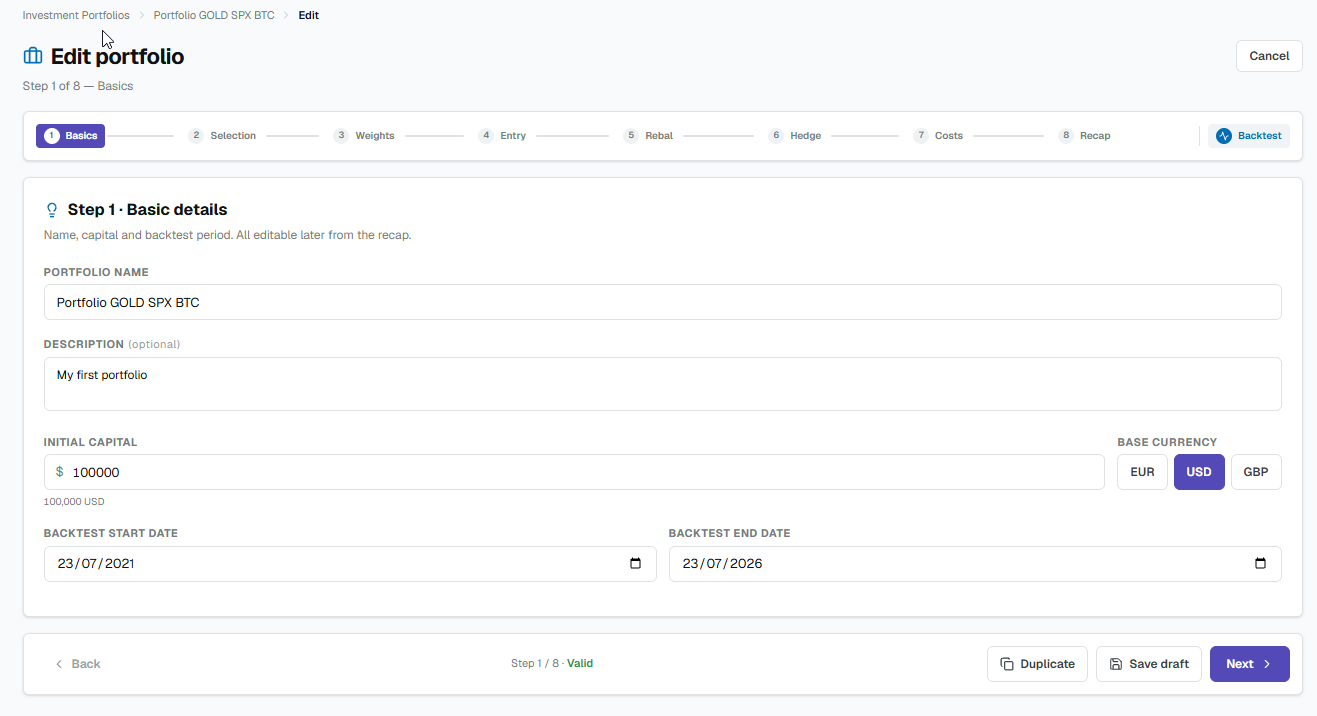Click the back chevron arrow icon
This screenshot has height=716, width=1317.
pyautogui.click(x=59, y=664)
